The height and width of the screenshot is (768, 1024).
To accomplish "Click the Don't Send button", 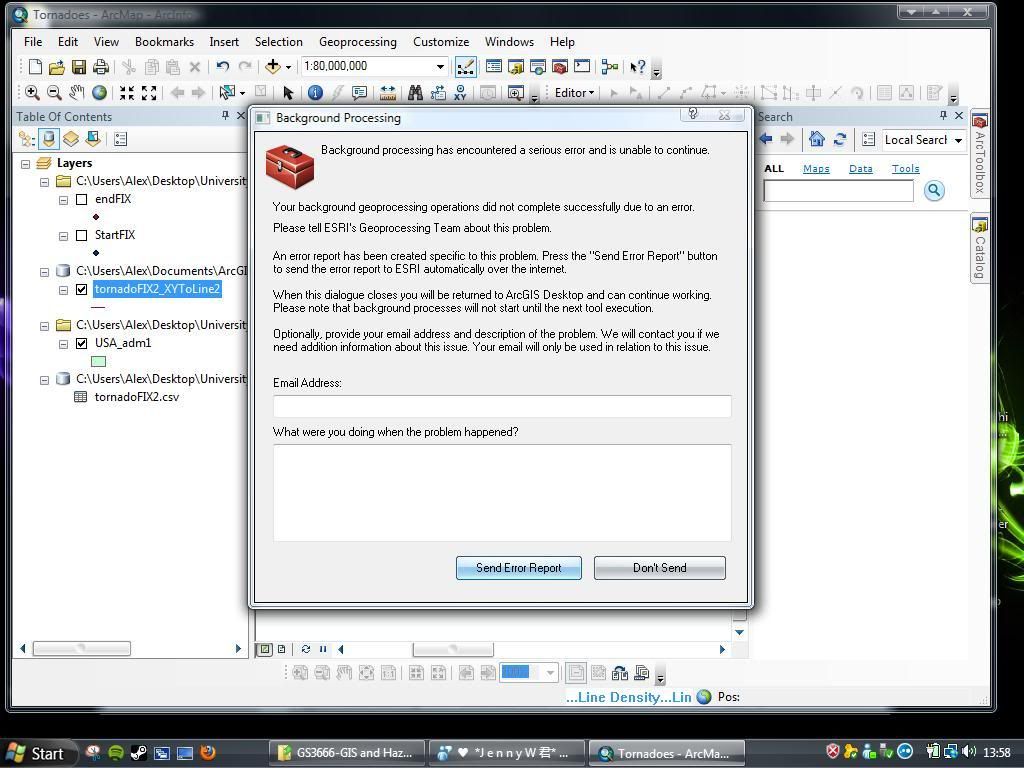I will coord(660,568).
